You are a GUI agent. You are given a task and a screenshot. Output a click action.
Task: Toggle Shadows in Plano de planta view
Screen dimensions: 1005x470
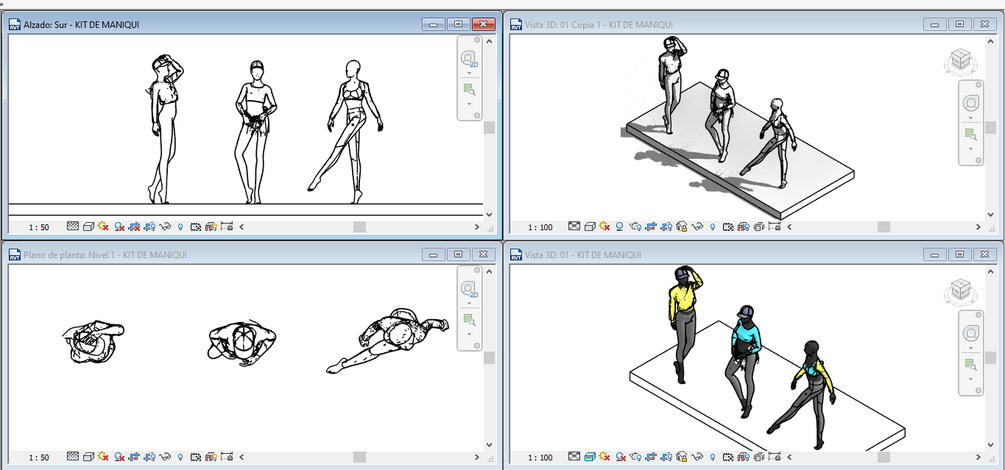pyautogui.click(x=119, y=457)
